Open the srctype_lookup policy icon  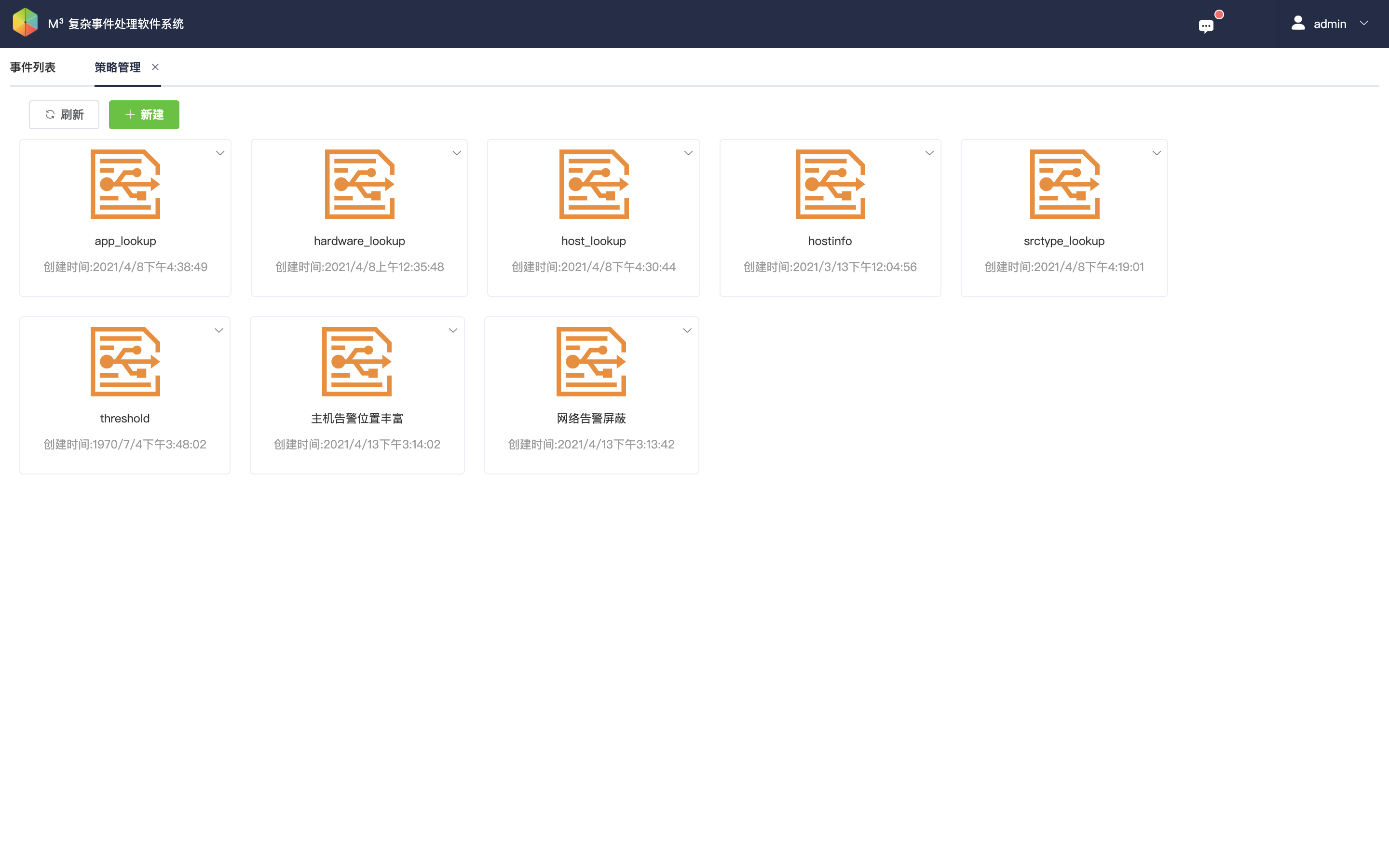point(1065,184)
